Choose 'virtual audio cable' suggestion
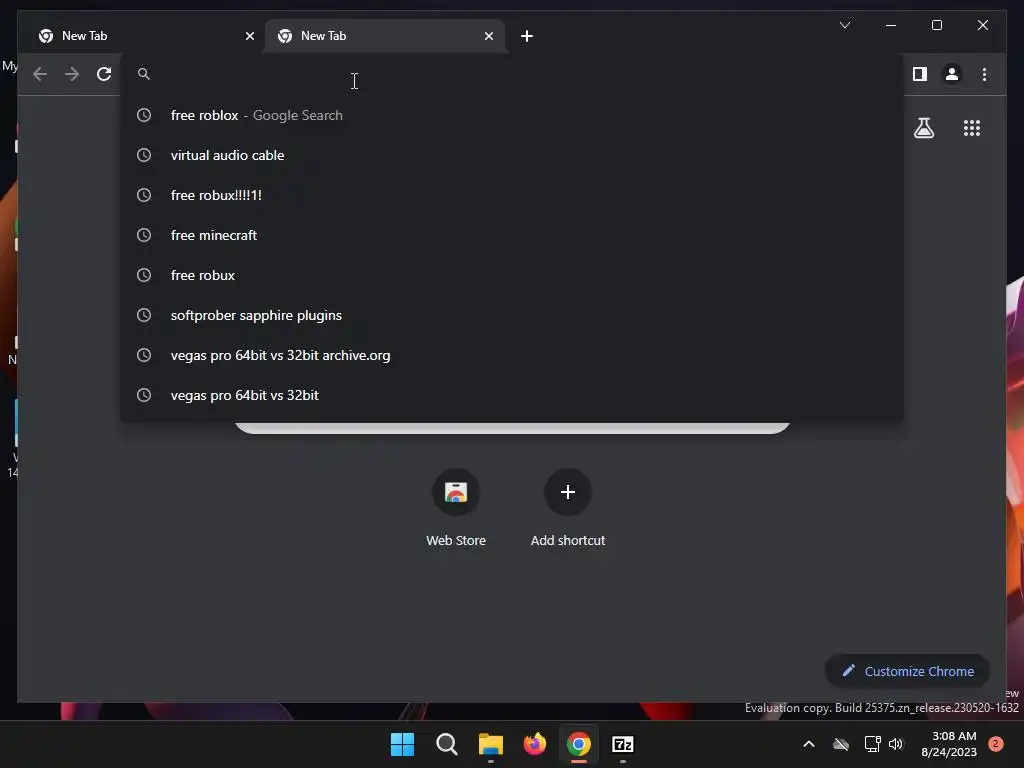This screenshot has width=1024, height=768. click(x=511, y=155)
